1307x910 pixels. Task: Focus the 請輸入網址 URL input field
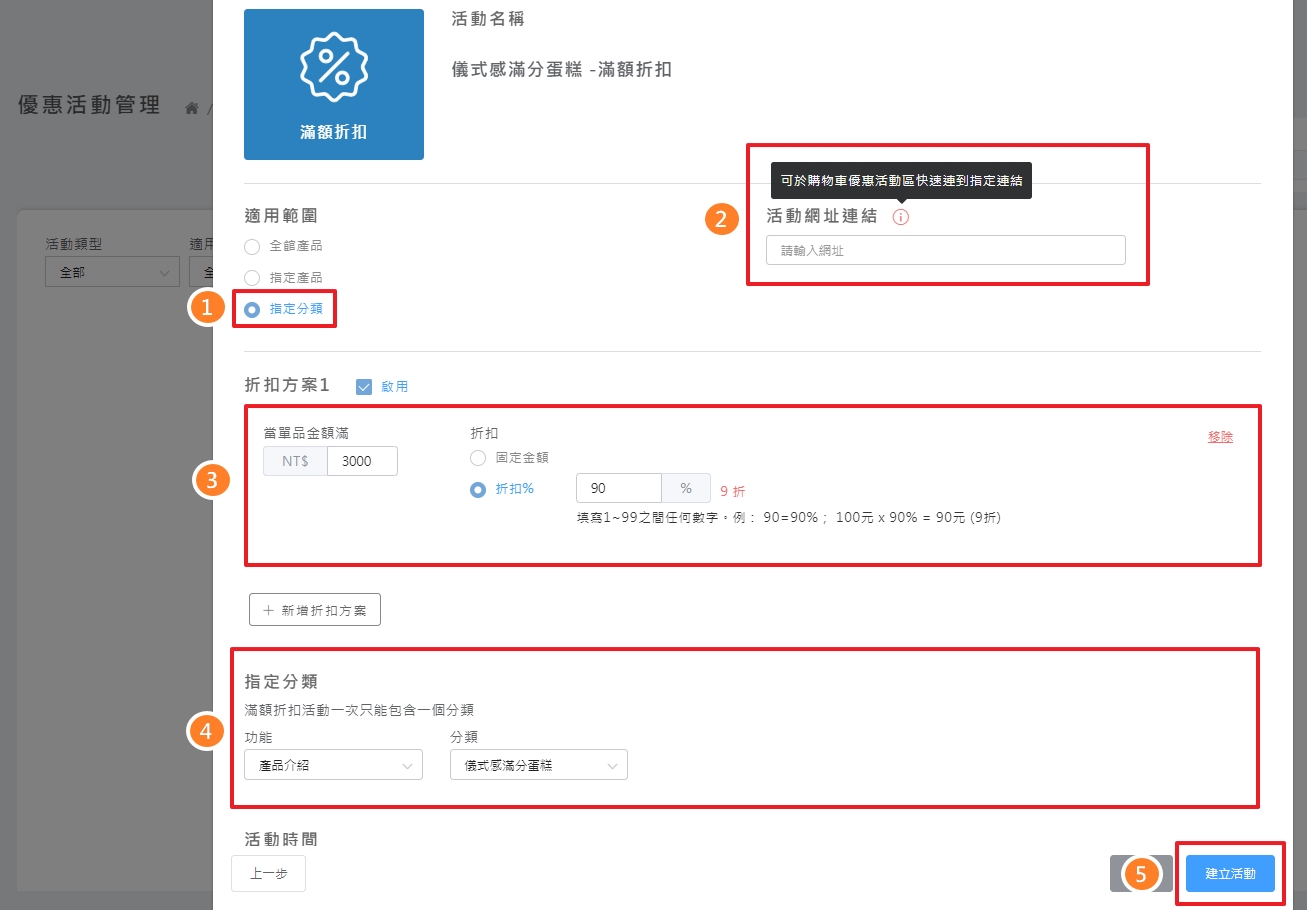pos(945,250)
